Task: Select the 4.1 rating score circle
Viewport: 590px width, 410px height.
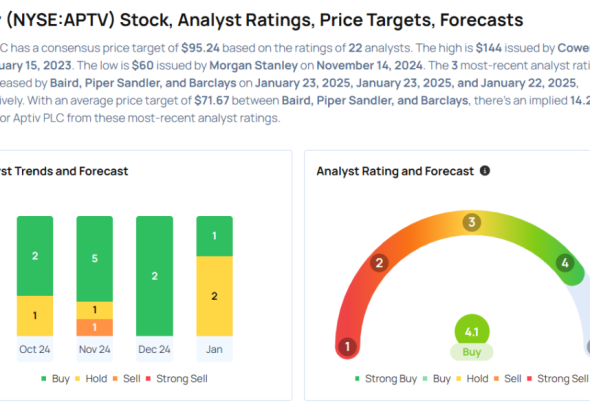Action: click(472, 331)
